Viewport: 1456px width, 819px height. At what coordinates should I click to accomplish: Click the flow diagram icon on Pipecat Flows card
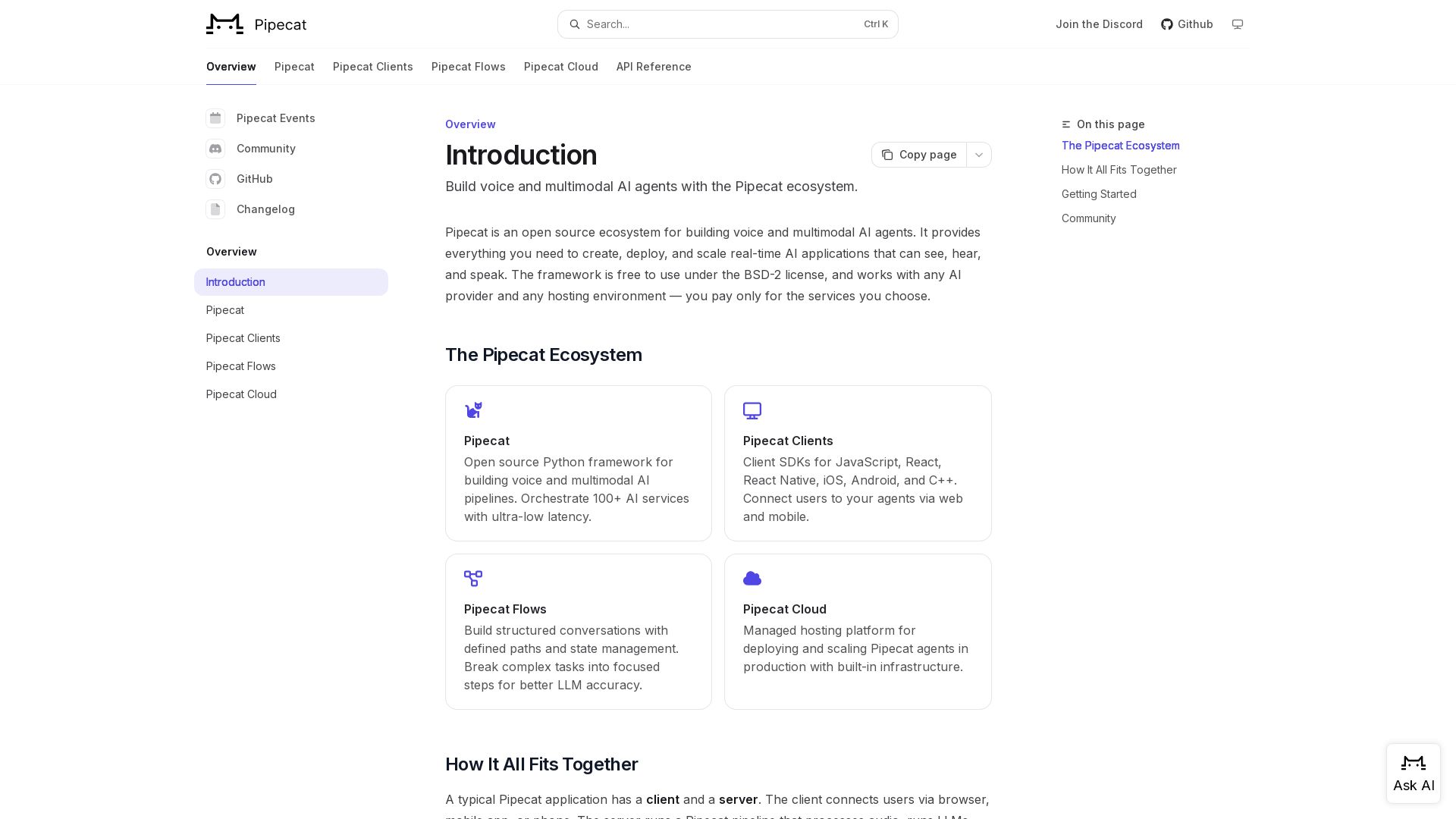[473, 579]
